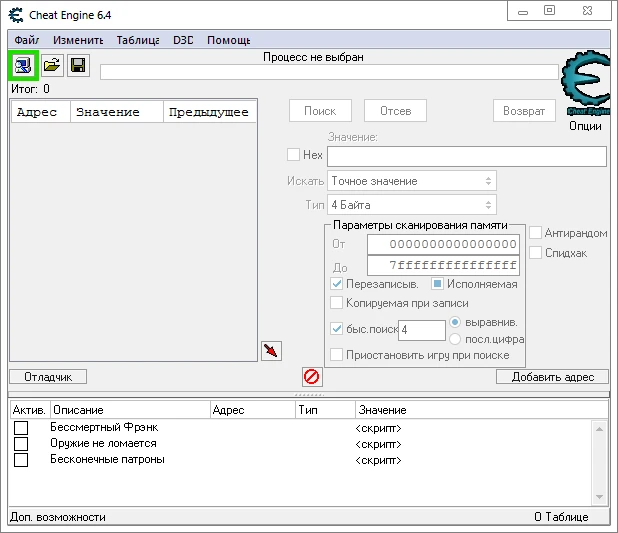Click the Отсев button
Screen dimensions: 618x533
click(395, 111)
